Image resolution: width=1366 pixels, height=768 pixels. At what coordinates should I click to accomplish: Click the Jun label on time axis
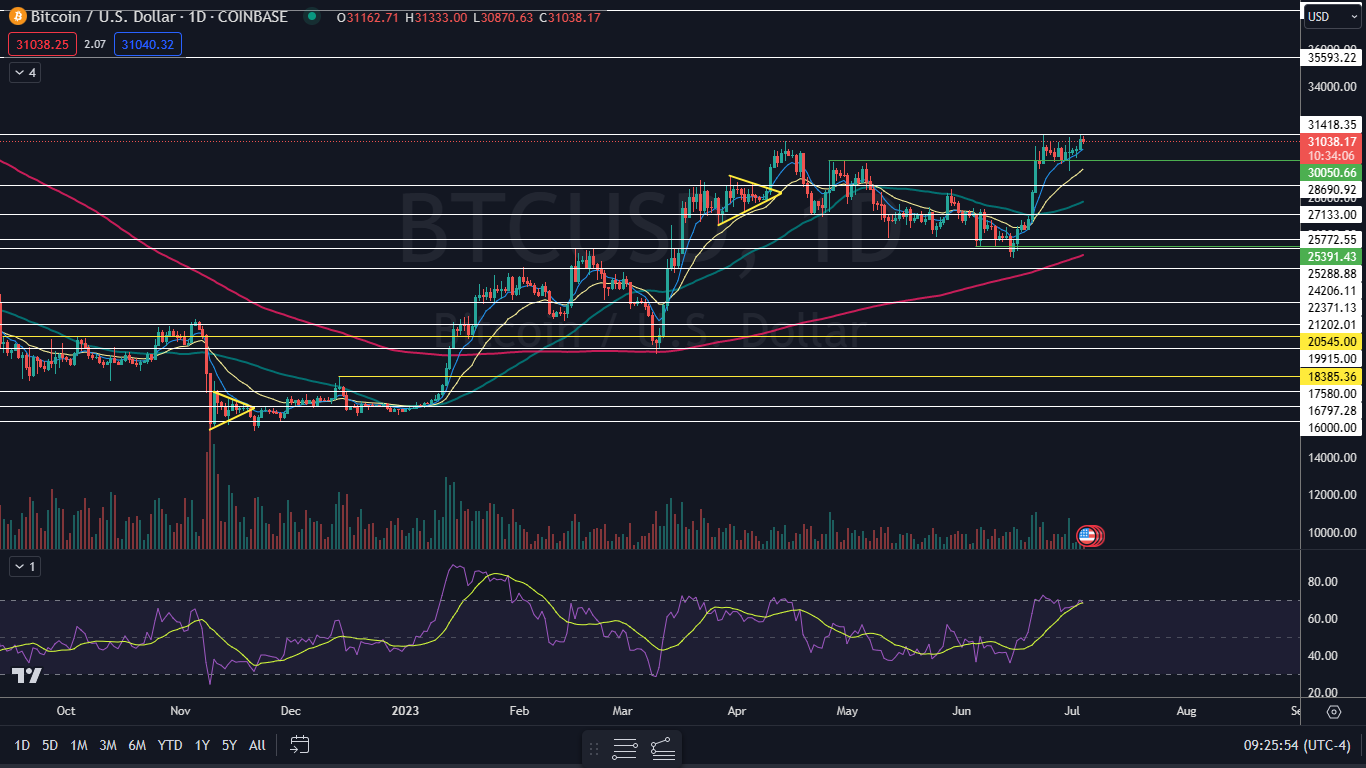961,712
